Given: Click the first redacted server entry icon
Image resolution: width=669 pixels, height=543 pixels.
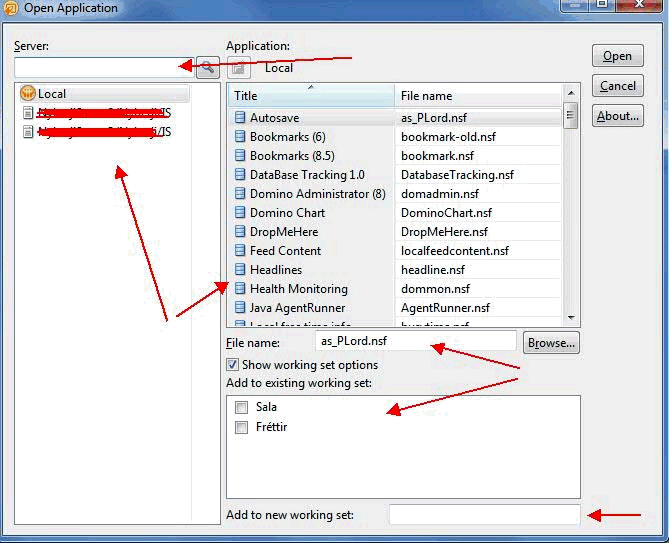Looking at the screenshot, I should coord(28,113).
